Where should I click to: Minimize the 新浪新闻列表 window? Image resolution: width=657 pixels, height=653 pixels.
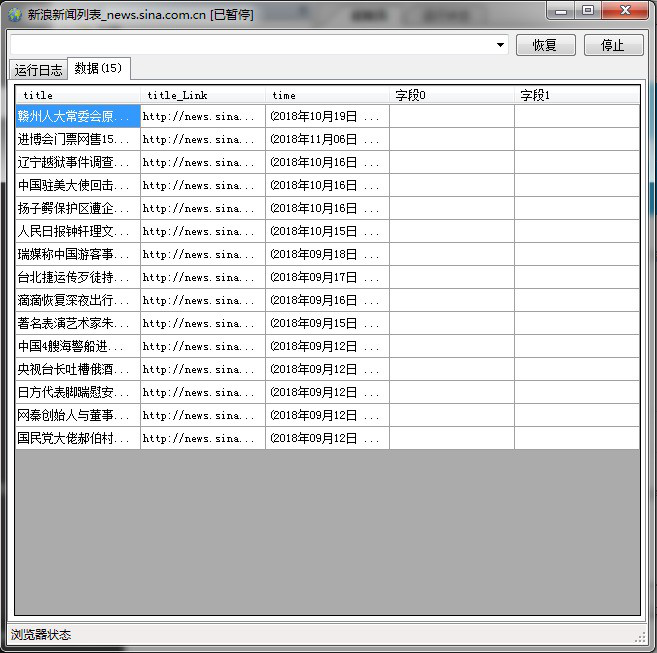(561, 11)
